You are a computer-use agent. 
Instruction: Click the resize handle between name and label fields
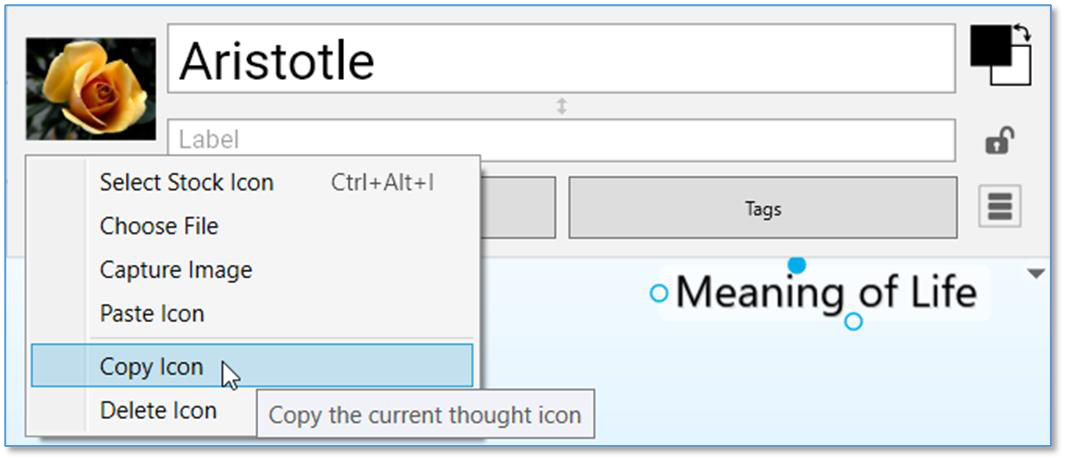pyautogui.click(x=562, y=106)
